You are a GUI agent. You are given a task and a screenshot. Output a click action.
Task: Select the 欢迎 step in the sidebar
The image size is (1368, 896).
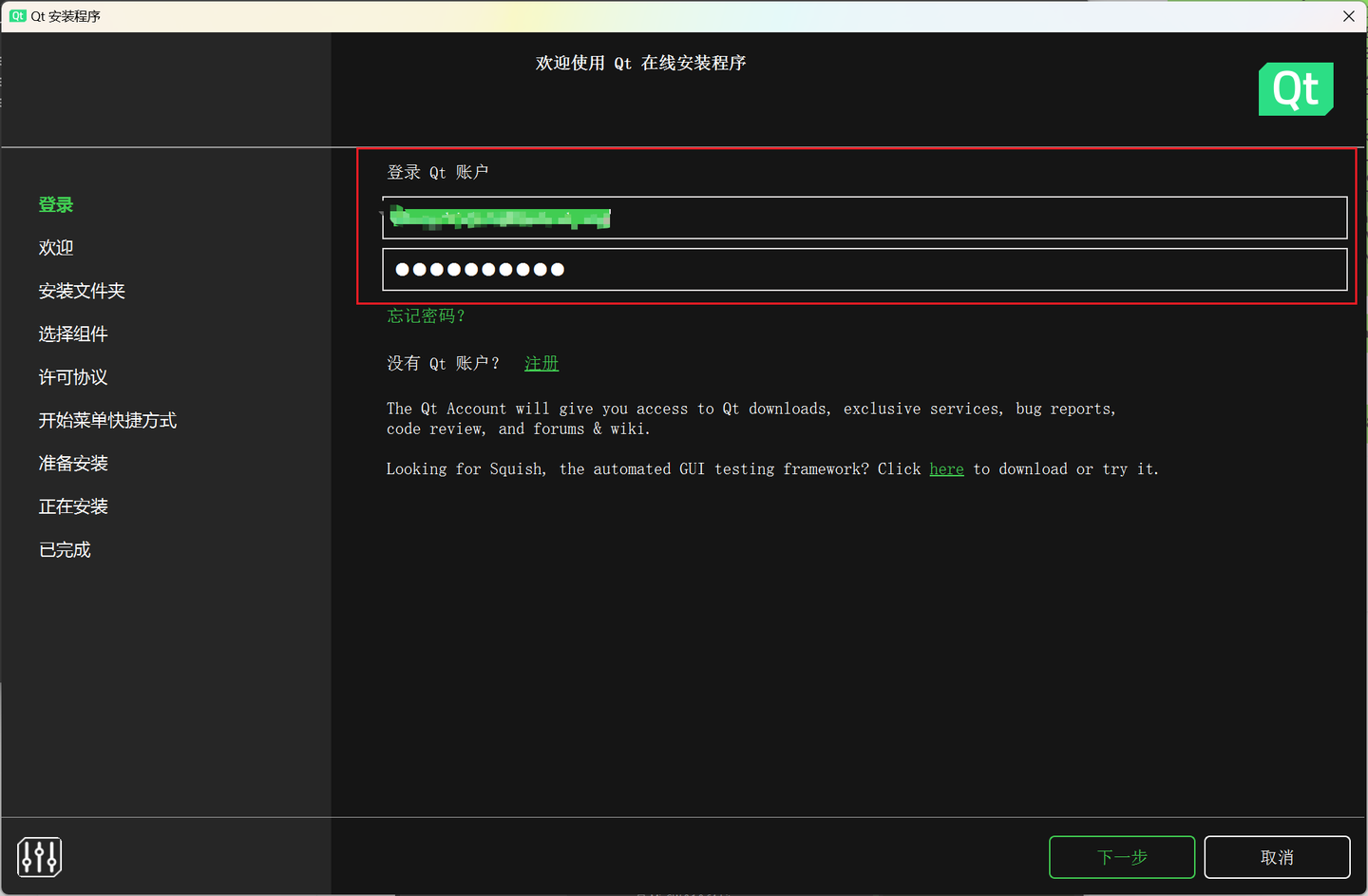click(55, 247)
